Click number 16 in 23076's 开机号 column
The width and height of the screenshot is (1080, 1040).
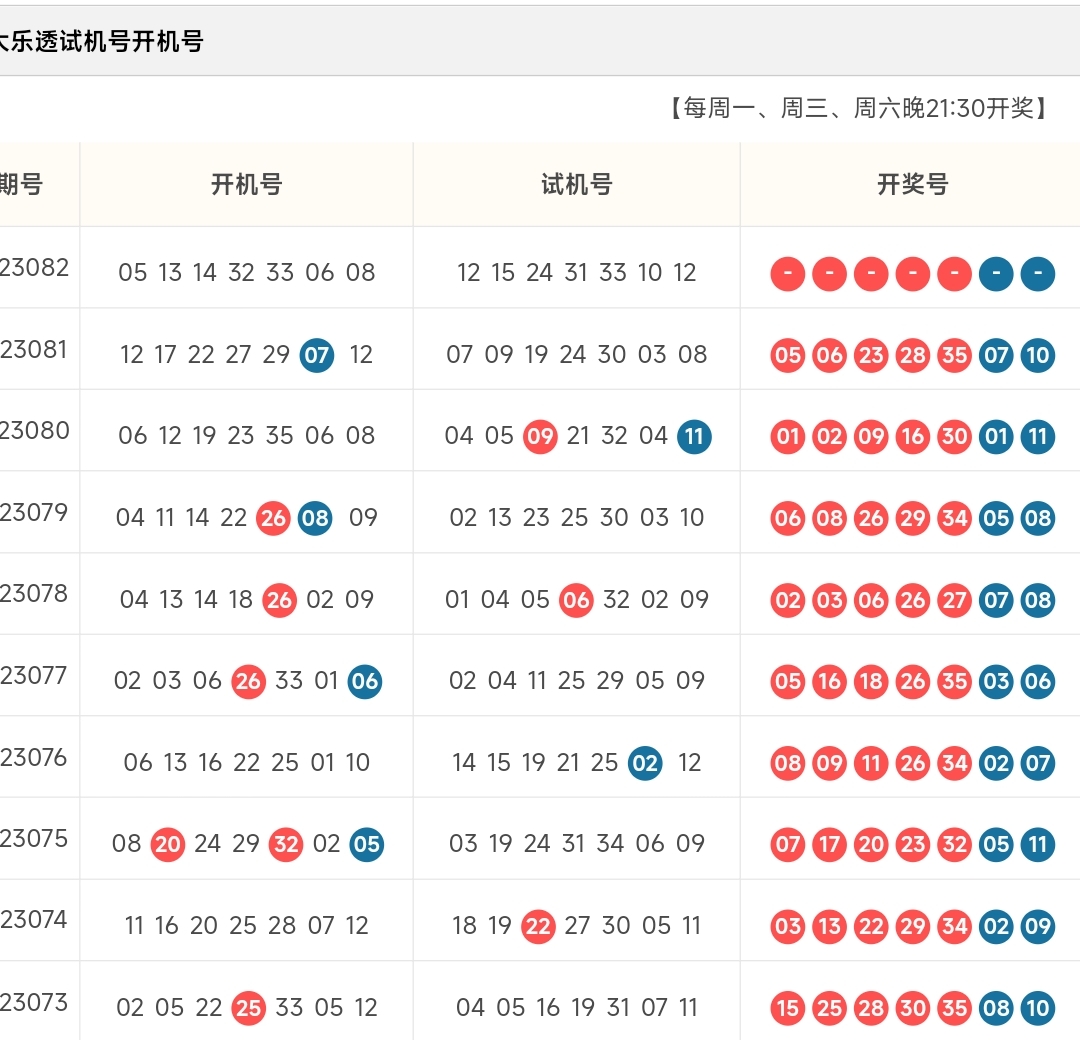(209, 762)
